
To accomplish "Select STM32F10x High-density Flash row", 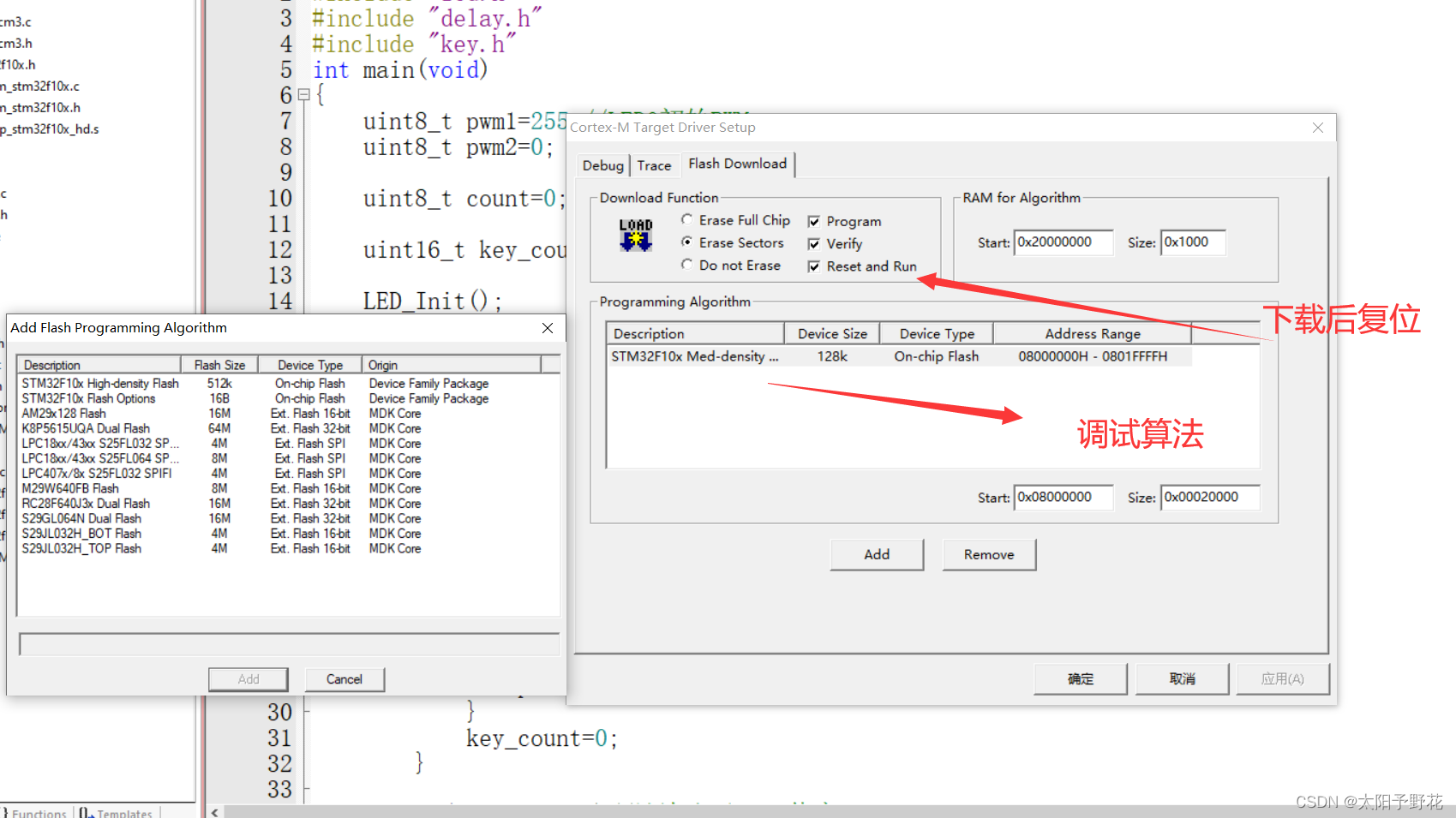I will point(279,384).
